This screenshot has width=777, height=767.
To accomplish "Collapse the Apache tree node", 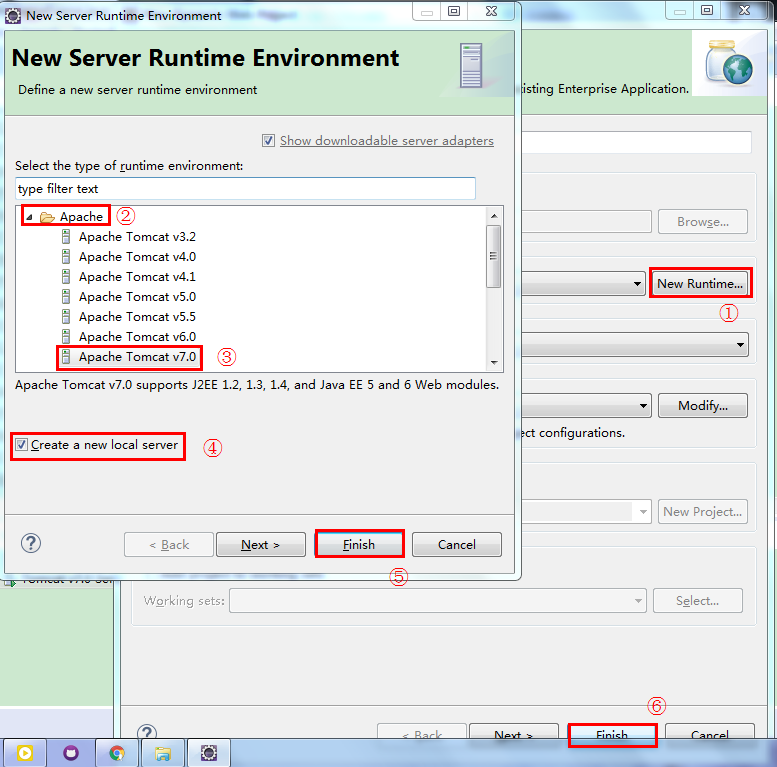I will 29,217.
